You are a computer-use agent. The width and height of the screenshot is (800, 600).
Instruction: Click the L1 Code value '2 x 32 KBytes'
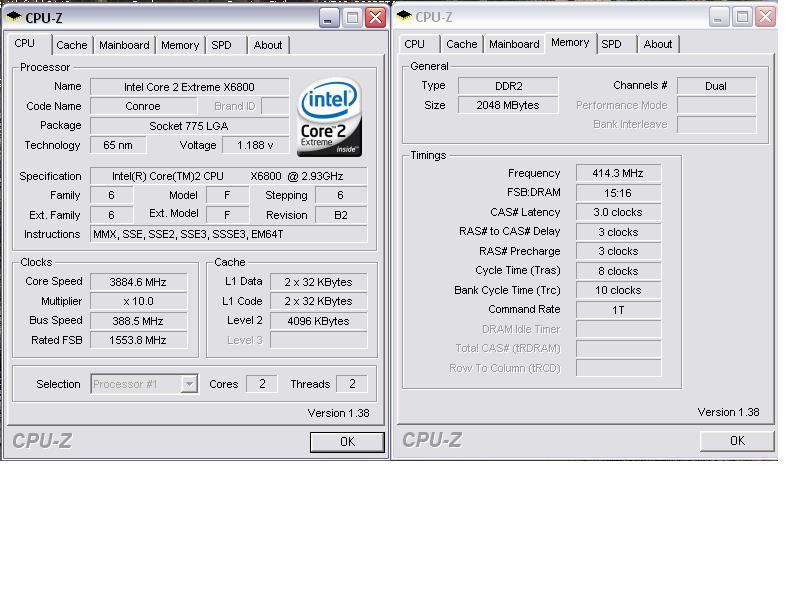click(x=318, y=301)
